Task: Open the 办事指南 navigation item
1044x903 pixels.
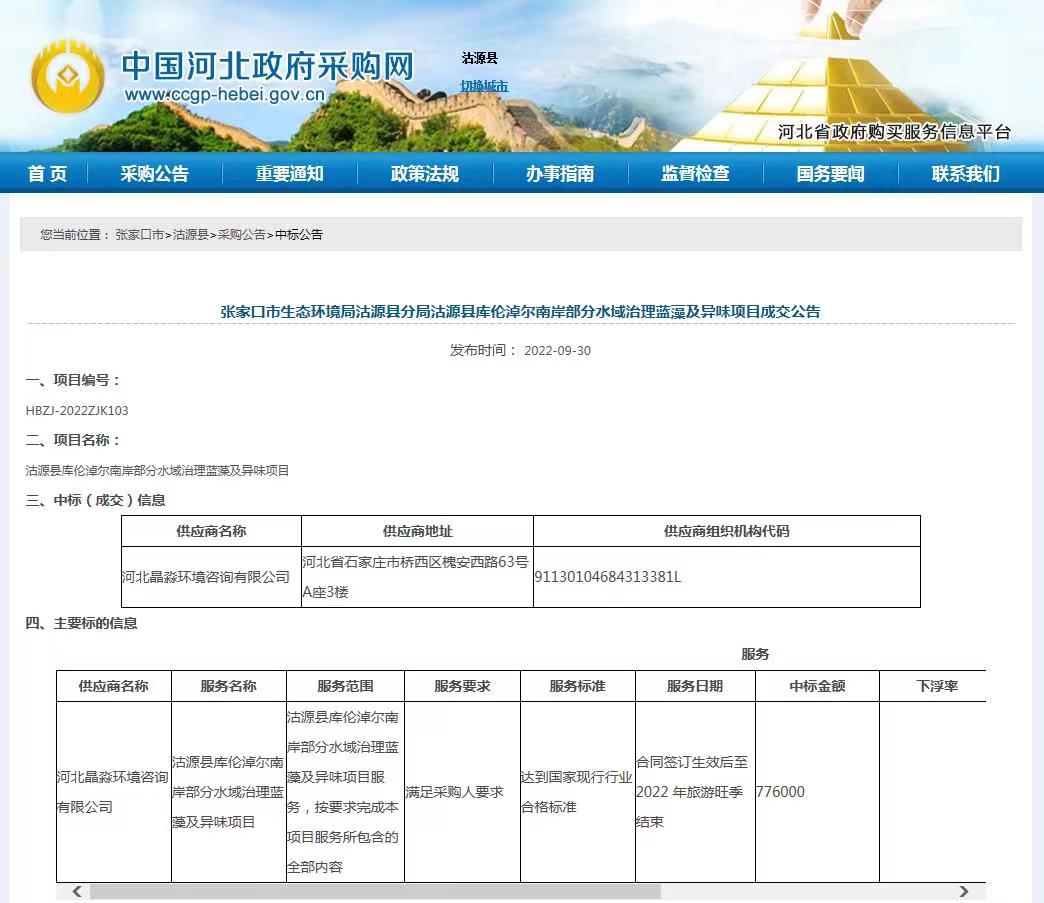Action: tap(560, 174)
